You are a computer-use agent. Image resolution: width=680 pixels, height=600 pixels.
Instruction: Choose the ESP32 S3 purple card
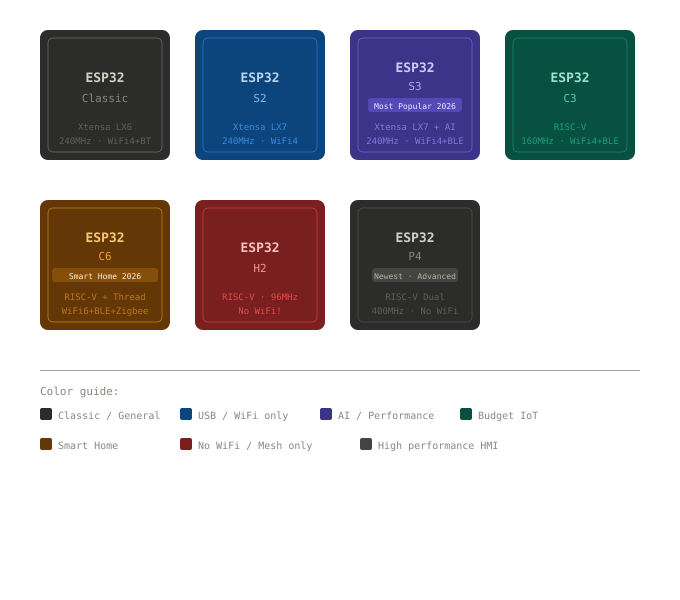pyautogui.click(x=415, y=95)
